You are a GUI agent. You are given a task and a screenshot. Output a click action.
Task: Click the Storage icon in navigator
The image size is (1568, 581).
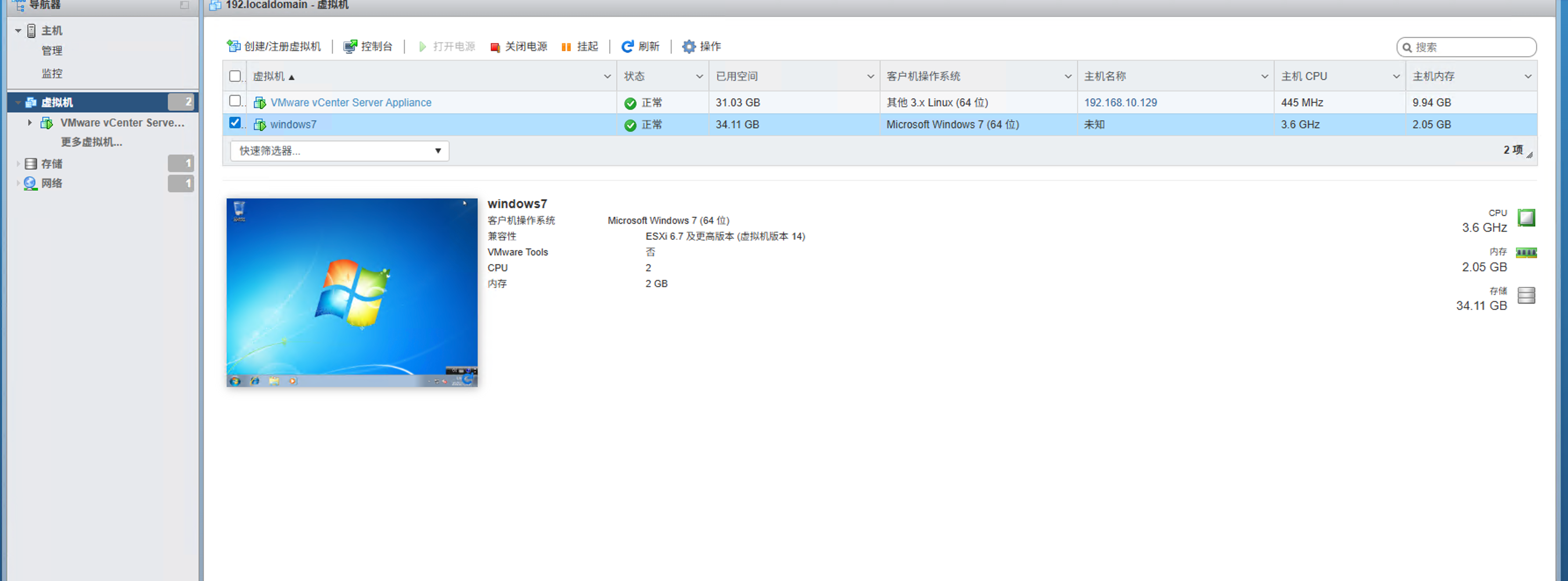(30, 164)
